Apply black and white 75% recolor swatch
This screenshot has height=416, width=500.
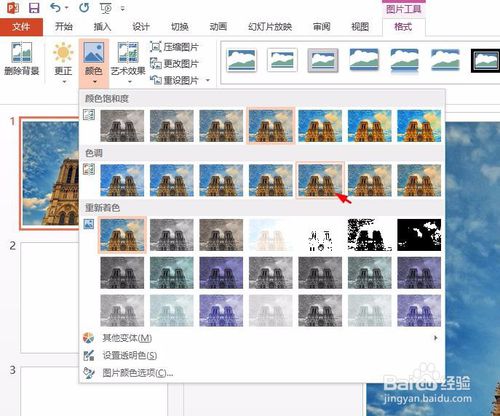pos(419,235)
